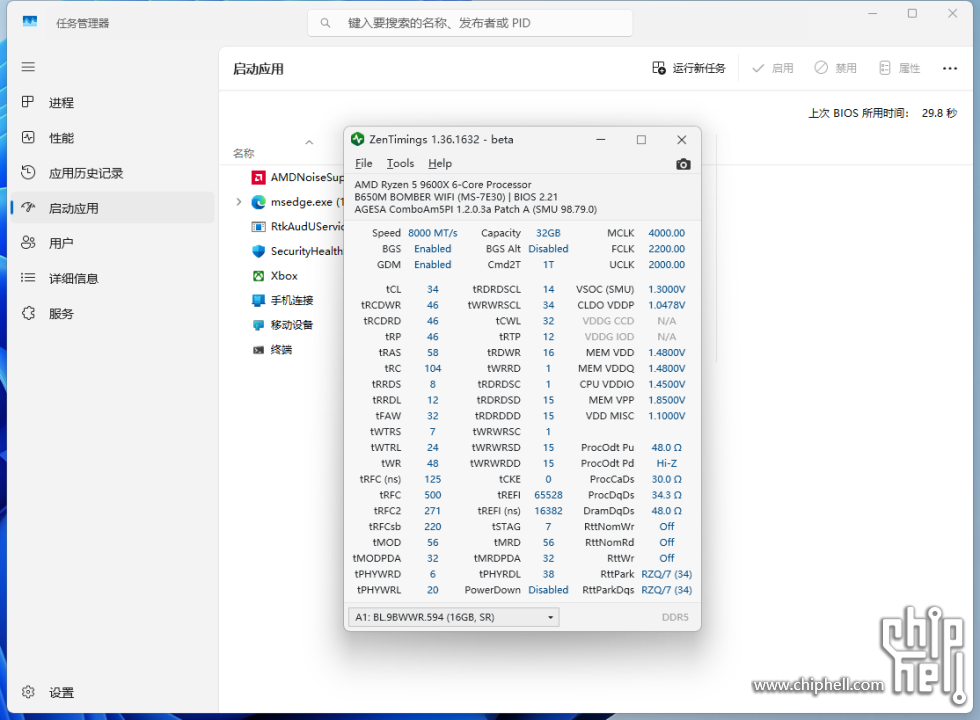The image size is (980, 720).
Task: Click the tREFI value 65528
Action: [548, 495]
